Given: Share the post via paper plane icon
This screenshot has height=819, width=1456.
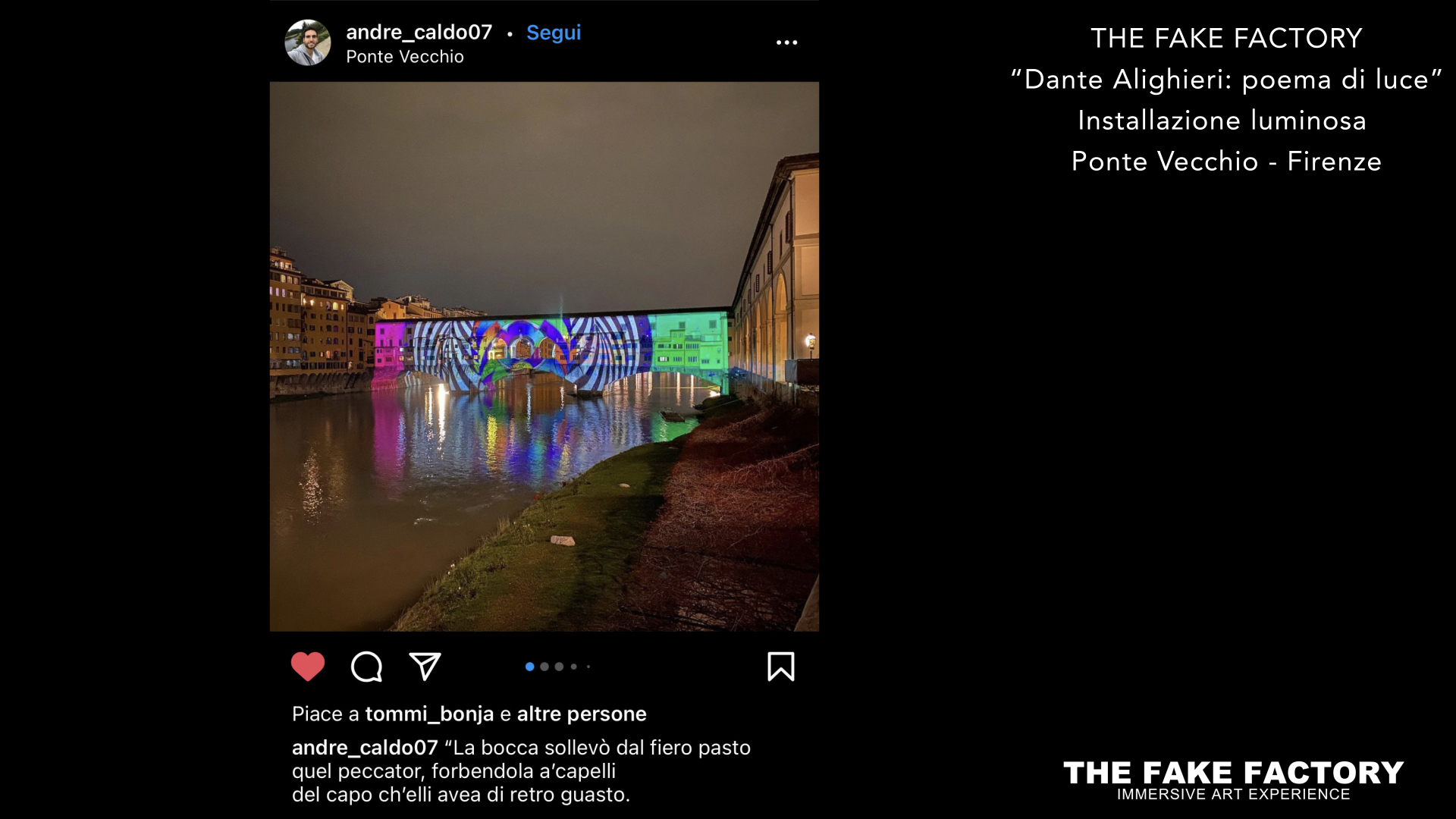Looking at the screenshot, I should pyautogui.click(x=425, y=667).
